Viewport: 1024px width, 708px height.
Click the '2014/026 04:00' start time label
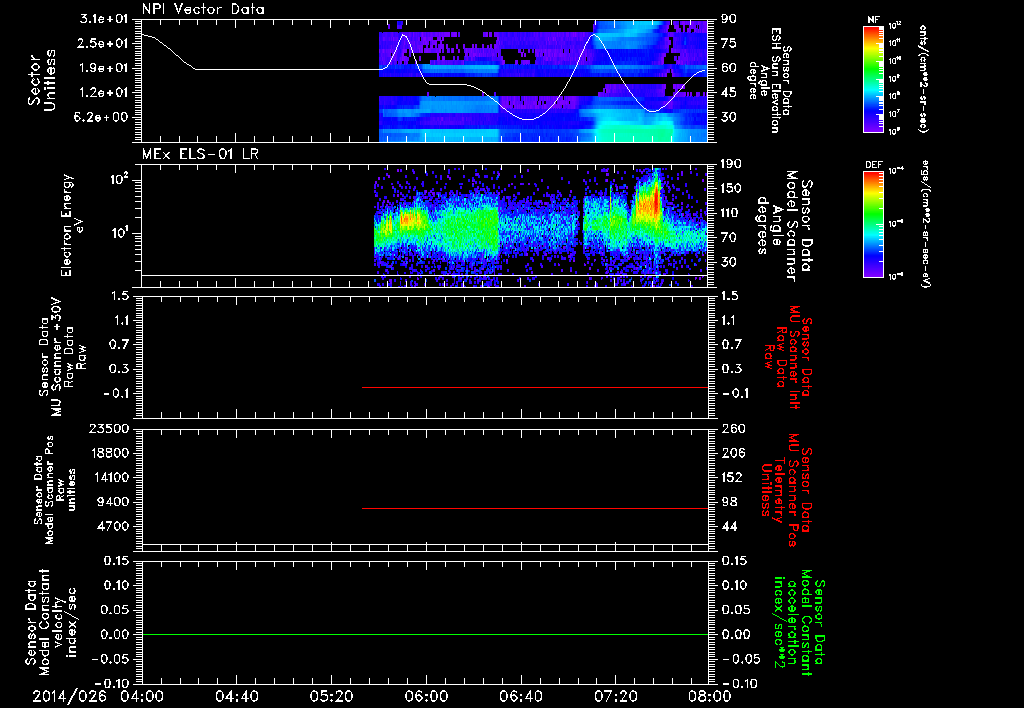tap(96, 697)
